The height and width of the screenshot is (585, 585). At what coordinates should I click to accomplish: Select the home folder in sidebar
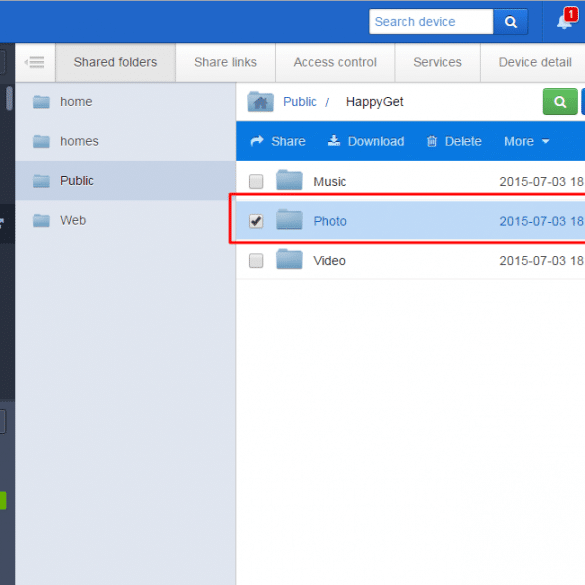click(x=125, y=101)
